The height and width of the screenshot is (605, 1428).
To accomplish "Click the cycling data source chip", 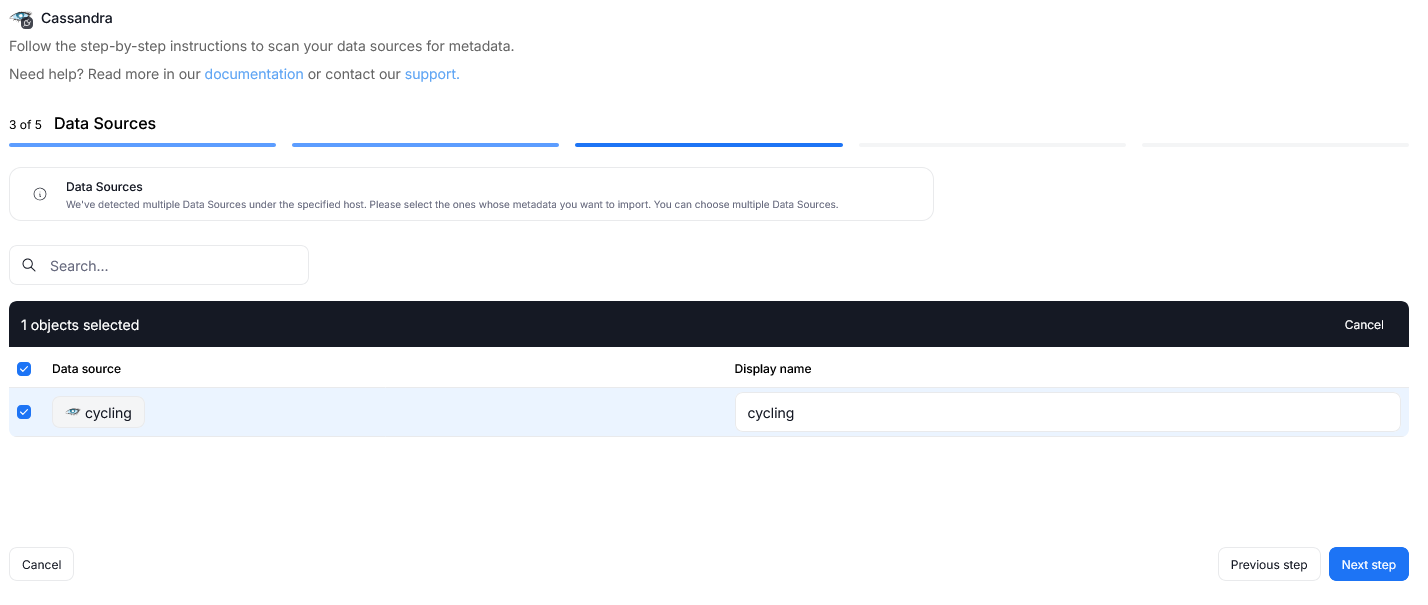I will tap(98, 412).
